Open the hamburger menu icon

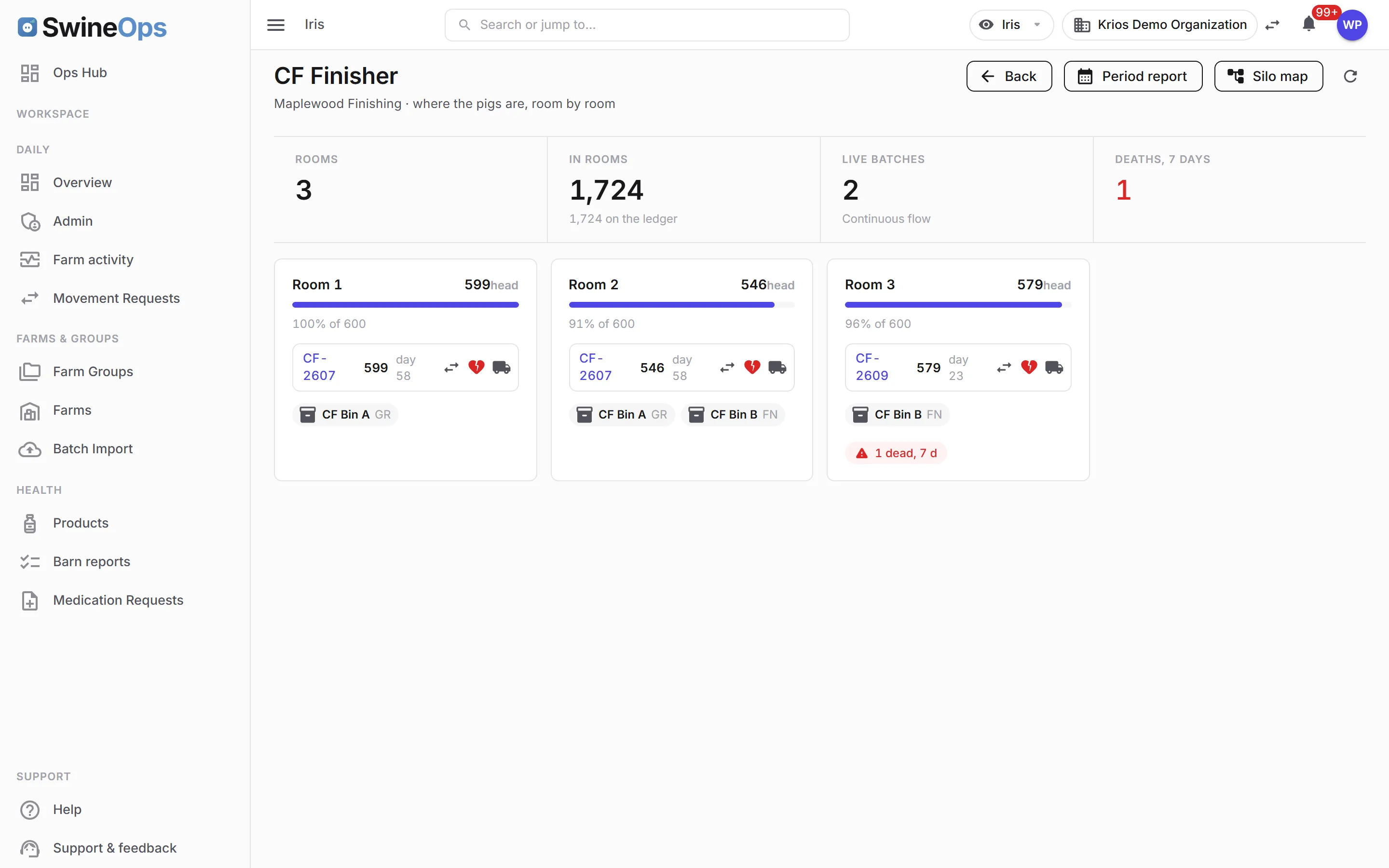[275, 25]
